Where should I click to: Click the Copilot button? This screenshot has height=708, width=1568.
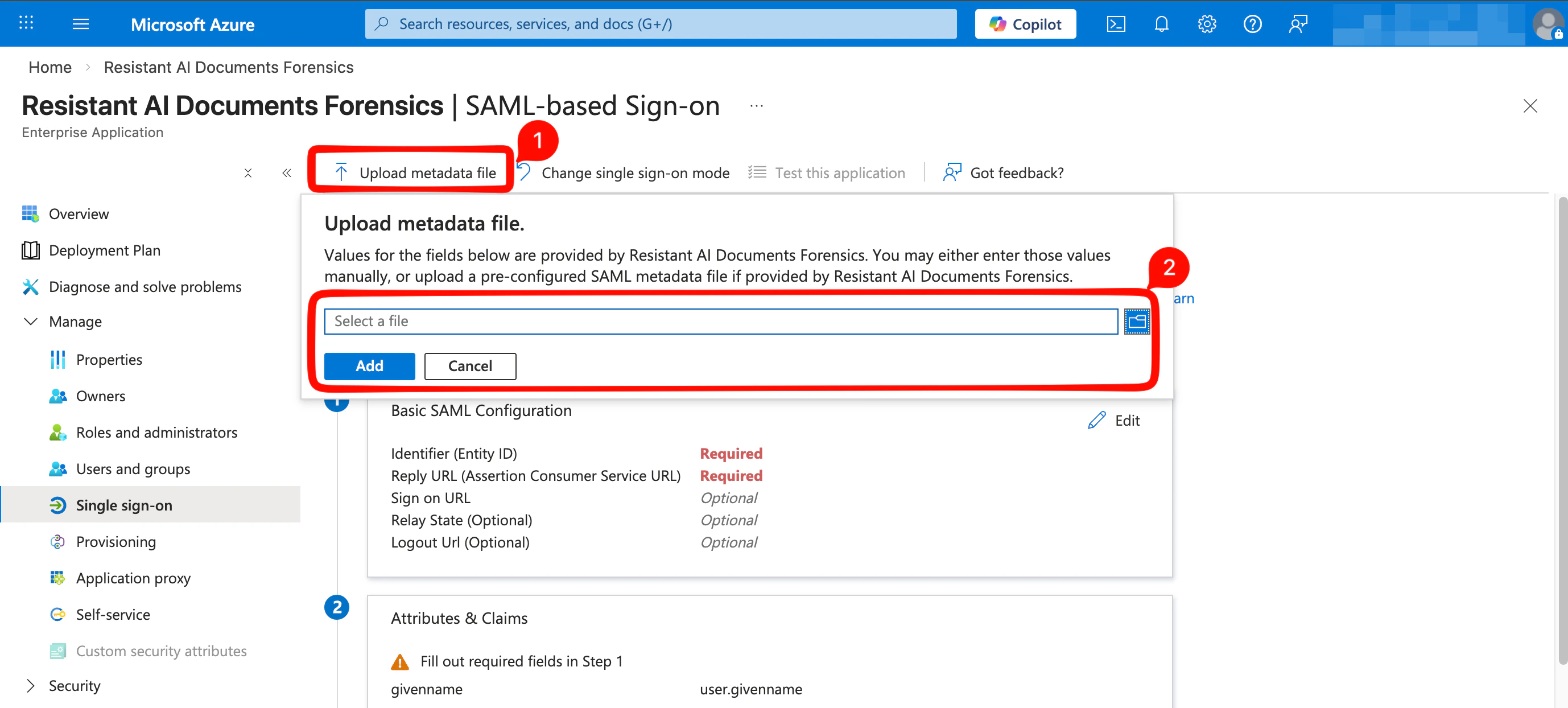pyautogui.click(x=1025, y=24)
